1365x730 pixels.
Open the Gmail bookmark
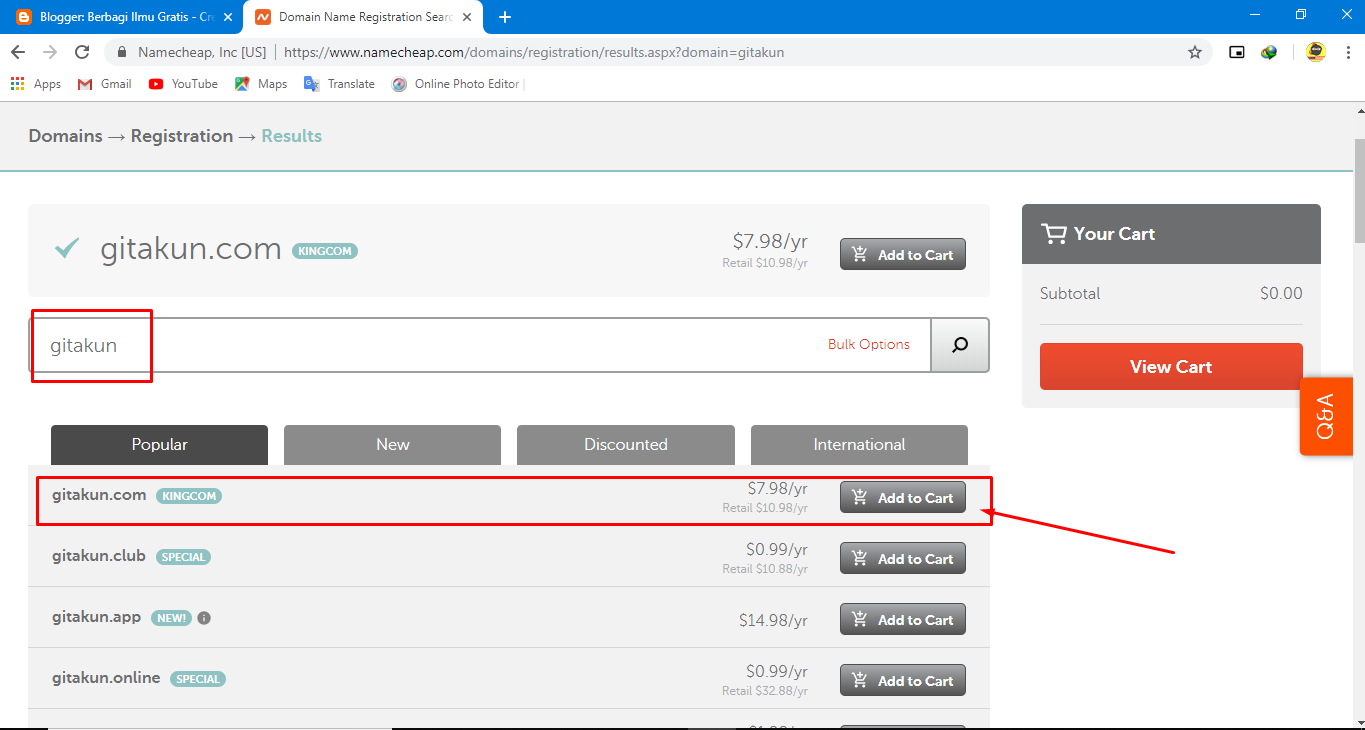click(105, 84)
